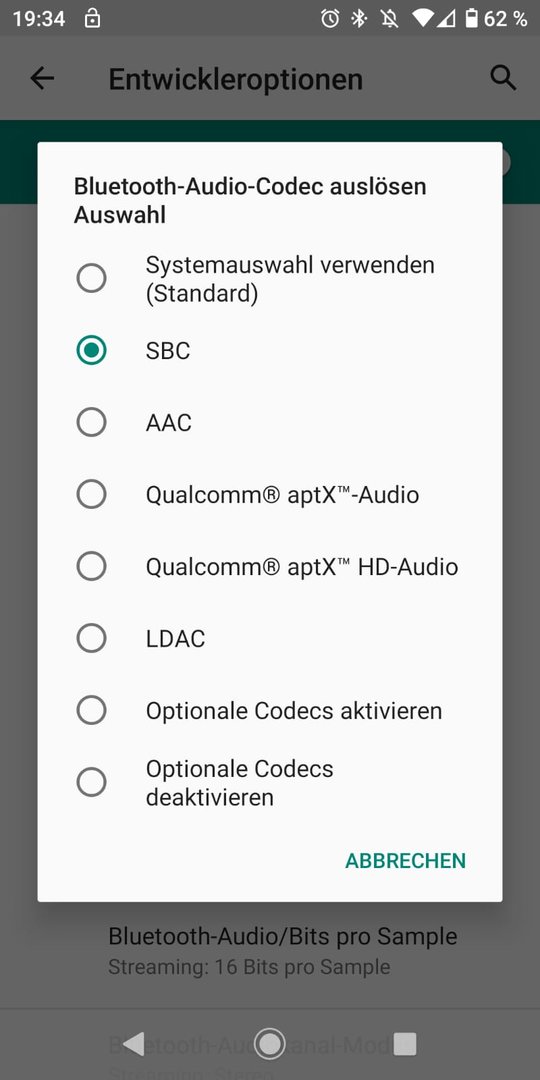Tap the recent apps square button
540x1080 pixels.
click(x=405, y=1044)
